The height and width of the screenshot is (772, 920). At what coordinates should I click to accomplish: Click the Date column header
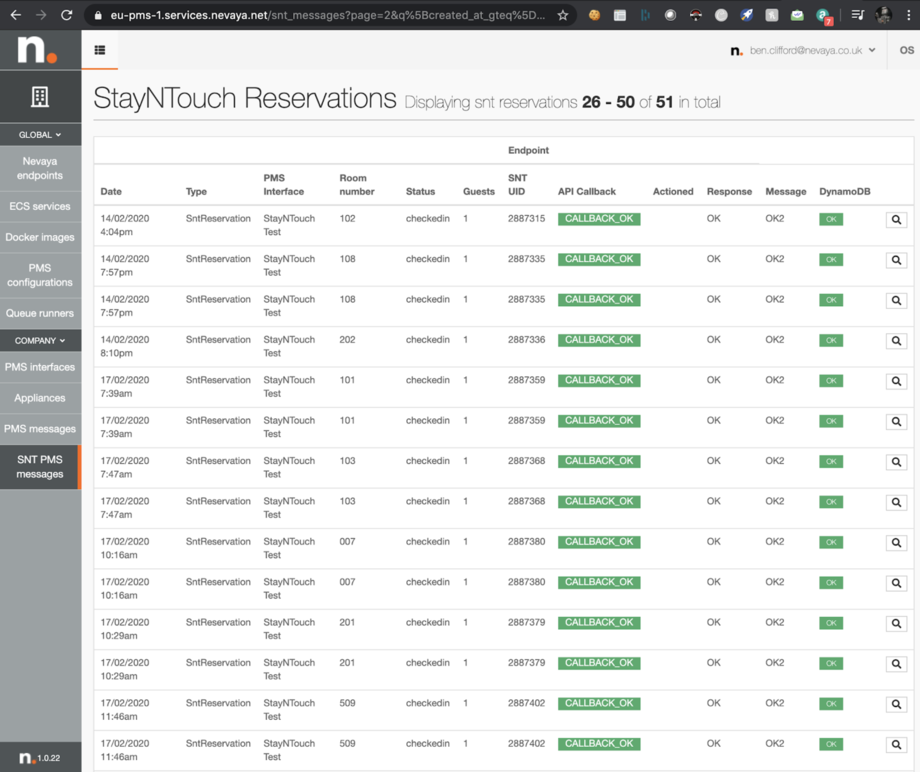[x=111, y=191]
